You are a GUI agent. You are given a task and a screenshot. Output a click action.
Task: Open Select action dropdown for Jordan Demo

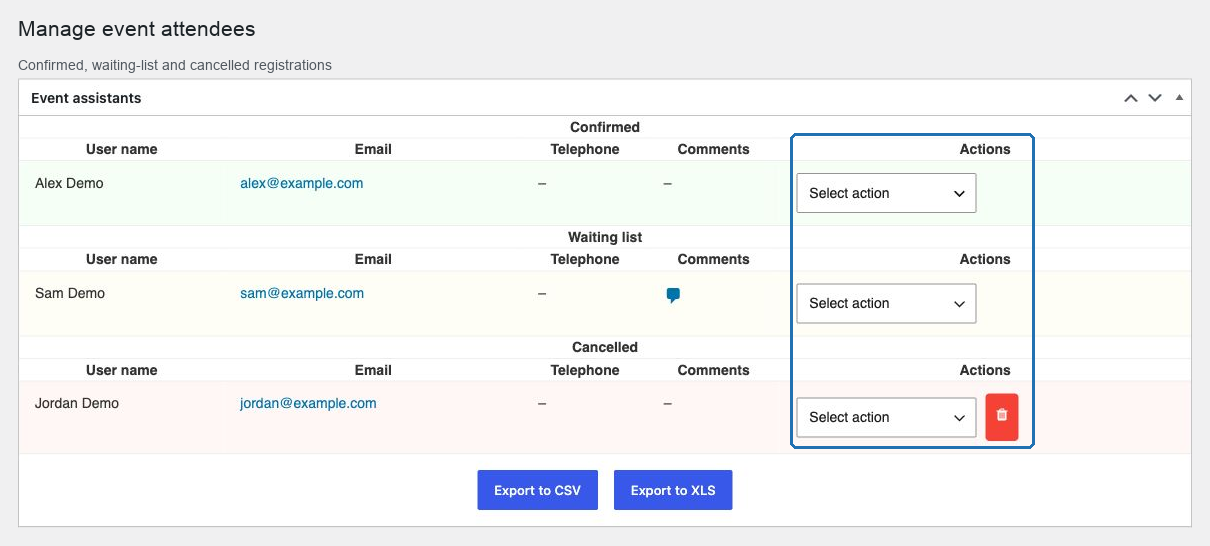[x=886, y=417]
